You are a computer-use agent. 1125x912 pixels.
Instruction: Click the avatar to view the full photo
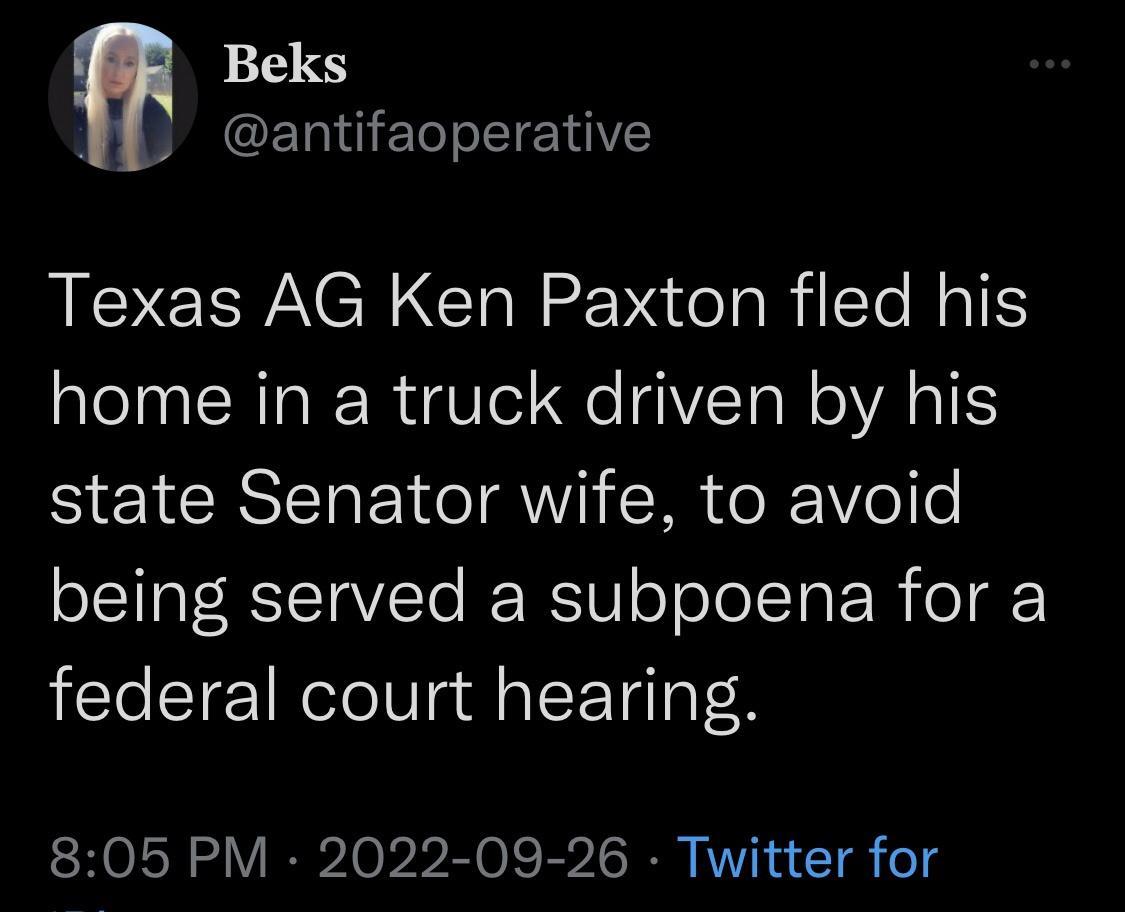[122, 95]
